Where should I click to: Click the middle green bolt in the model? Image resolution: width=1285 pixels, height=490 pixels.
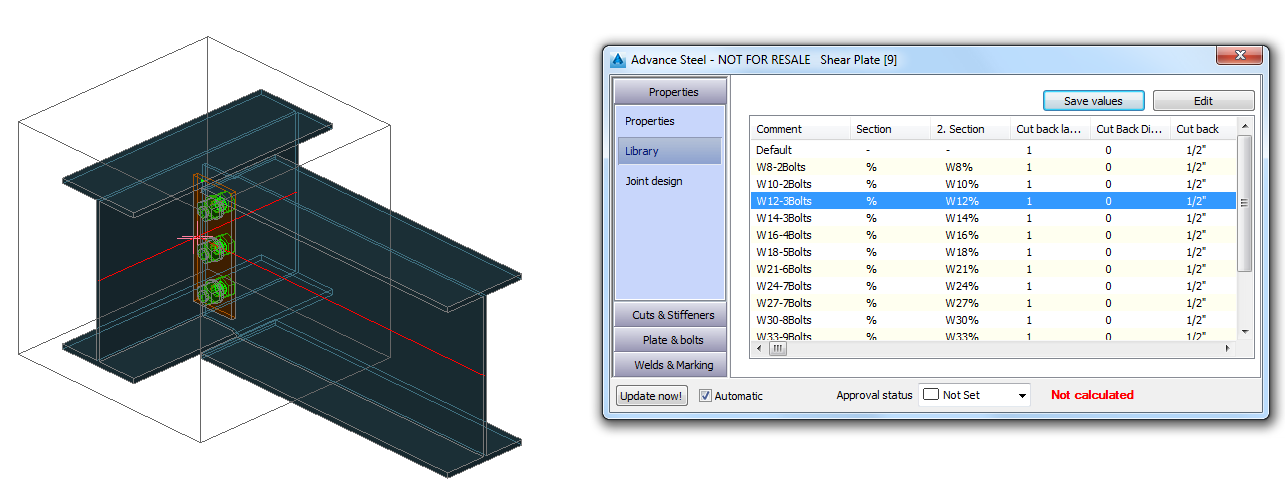coord(214,248)
